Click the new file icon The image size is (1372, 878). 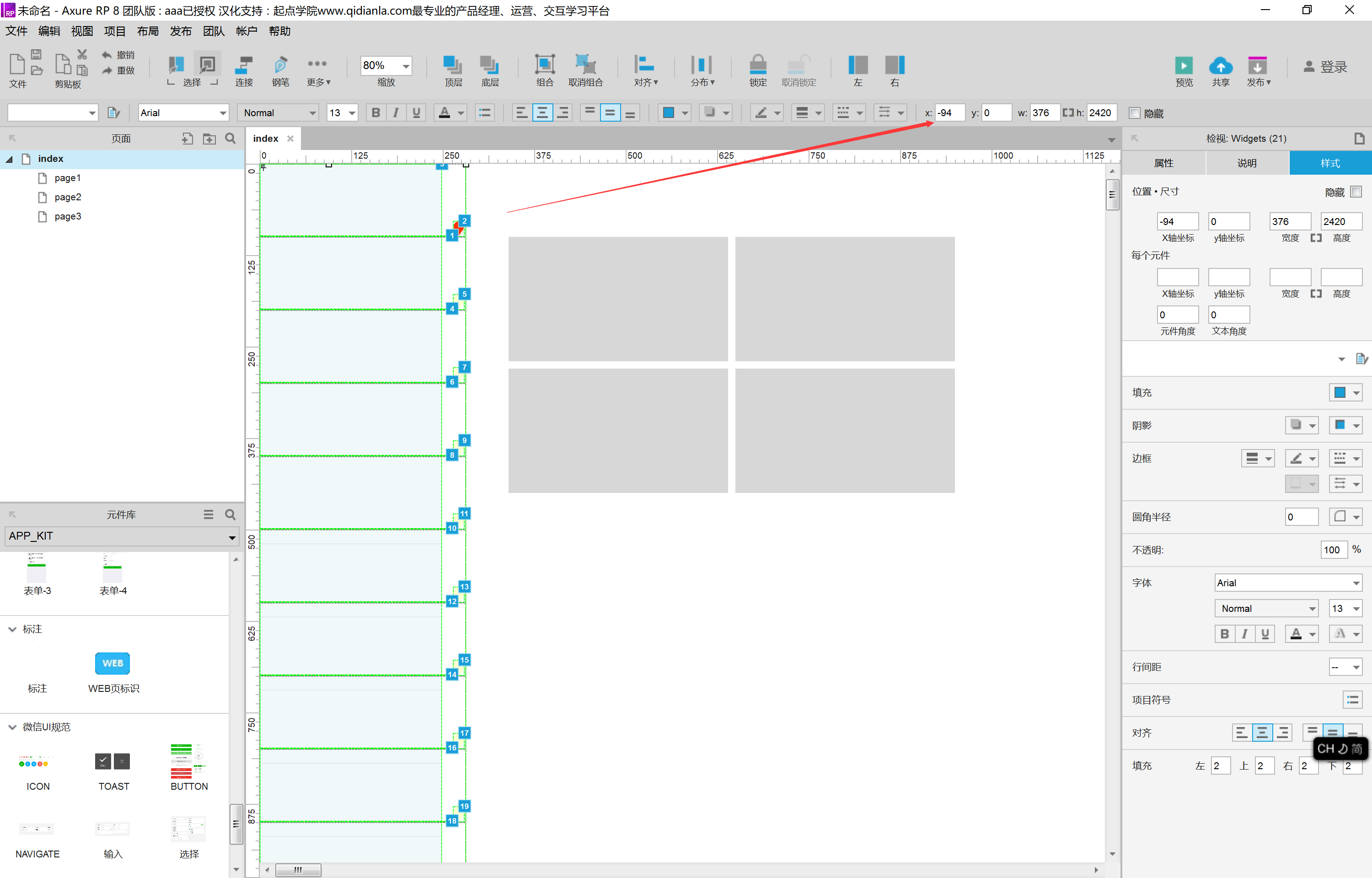click(17, 64)
